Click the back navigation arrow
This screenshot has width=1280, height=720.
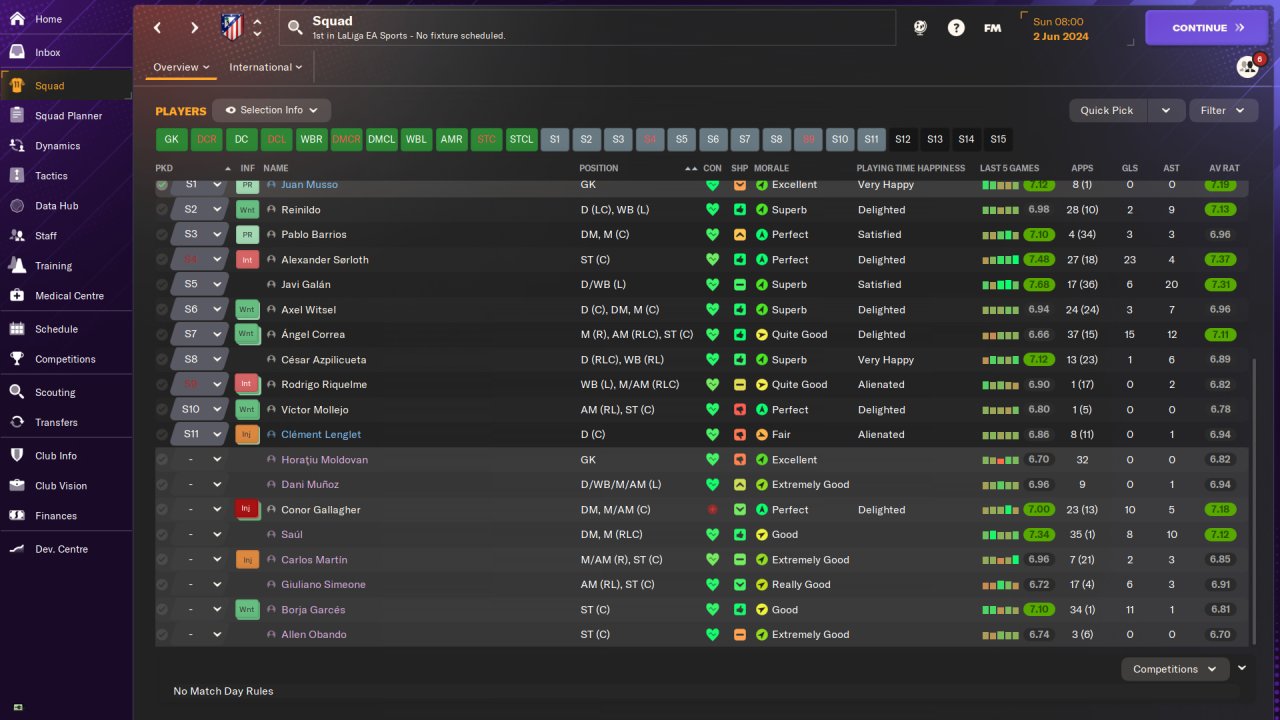158,28
